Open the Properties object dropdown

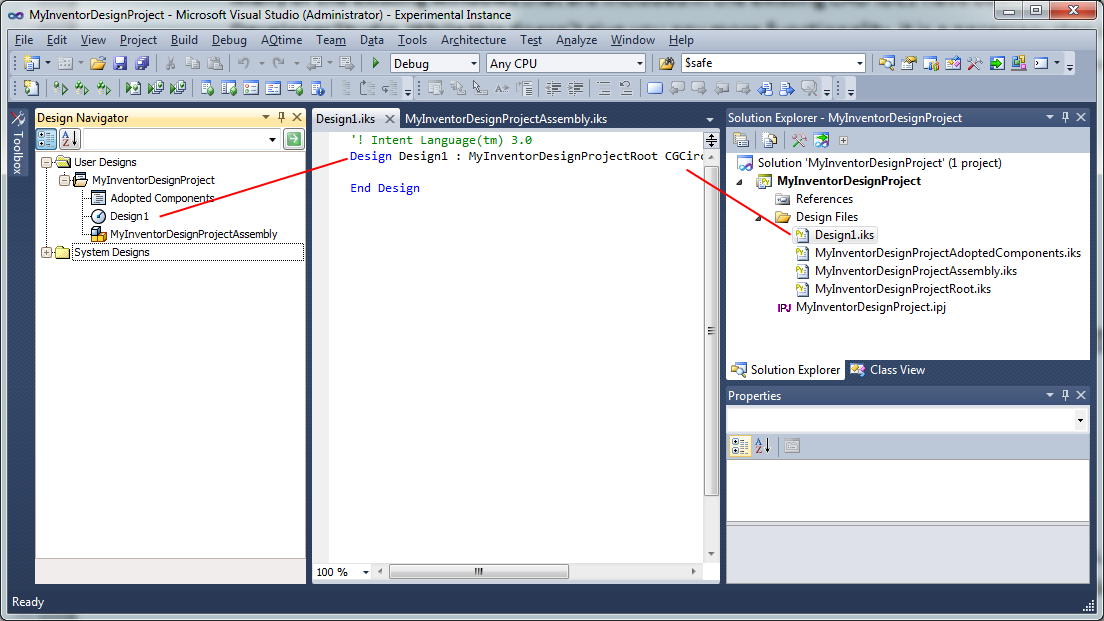[1080, 420]
